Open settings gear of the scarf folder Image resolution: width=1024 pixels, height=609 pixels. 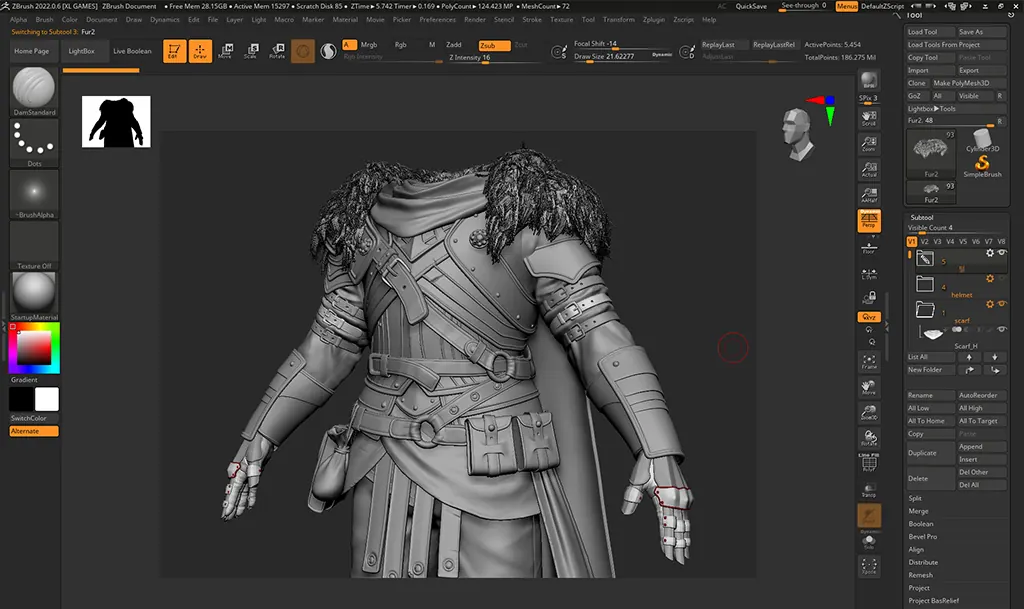(x=990, y=304)
